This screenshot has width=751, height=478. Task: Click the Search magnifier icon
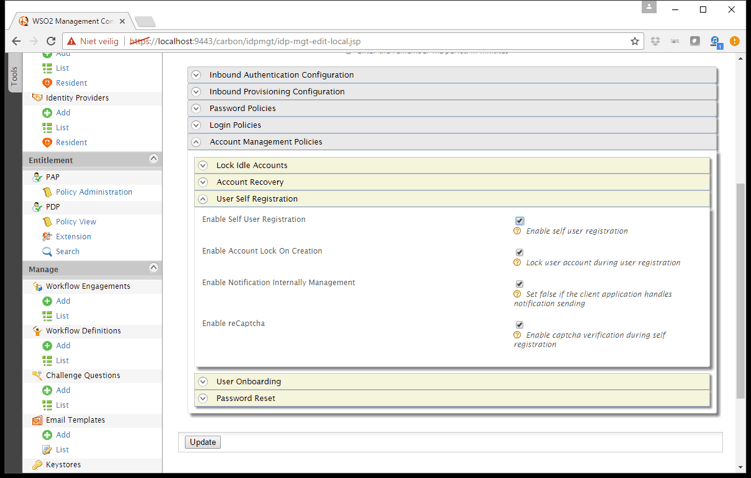point(47,251)
